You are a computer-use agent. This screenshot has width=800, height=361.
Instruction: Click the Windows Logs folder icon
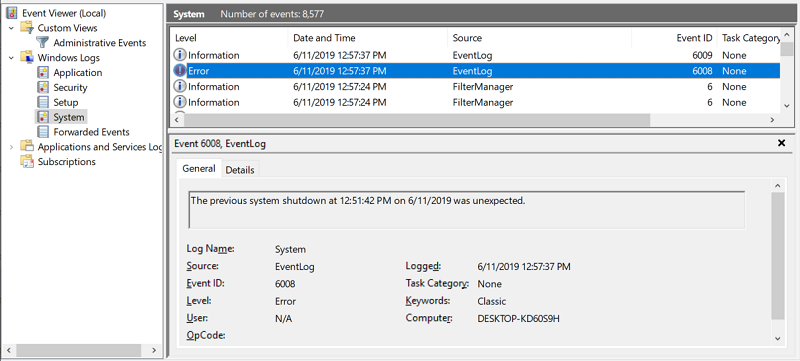click(x=27, y=58)
